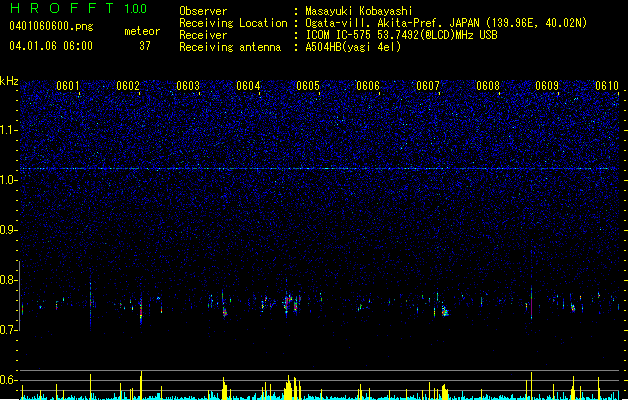The height and width of the screenshot is (400, 629).
Task: Click the Observer field label
Action: tap(203, 11)
